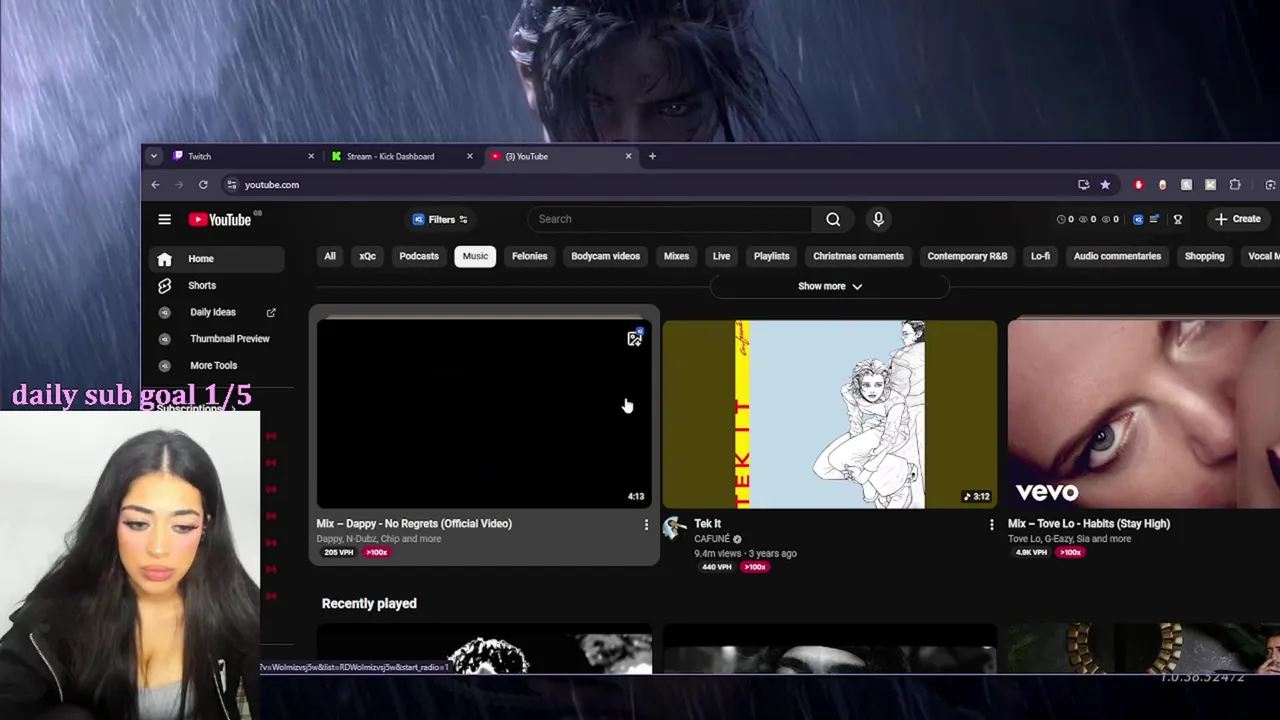The height and width of the screenshot is (720, 1280).
Task: Click external link icon beside Daily Ideas
Action: pyautogui.click(x=271, y=312)
